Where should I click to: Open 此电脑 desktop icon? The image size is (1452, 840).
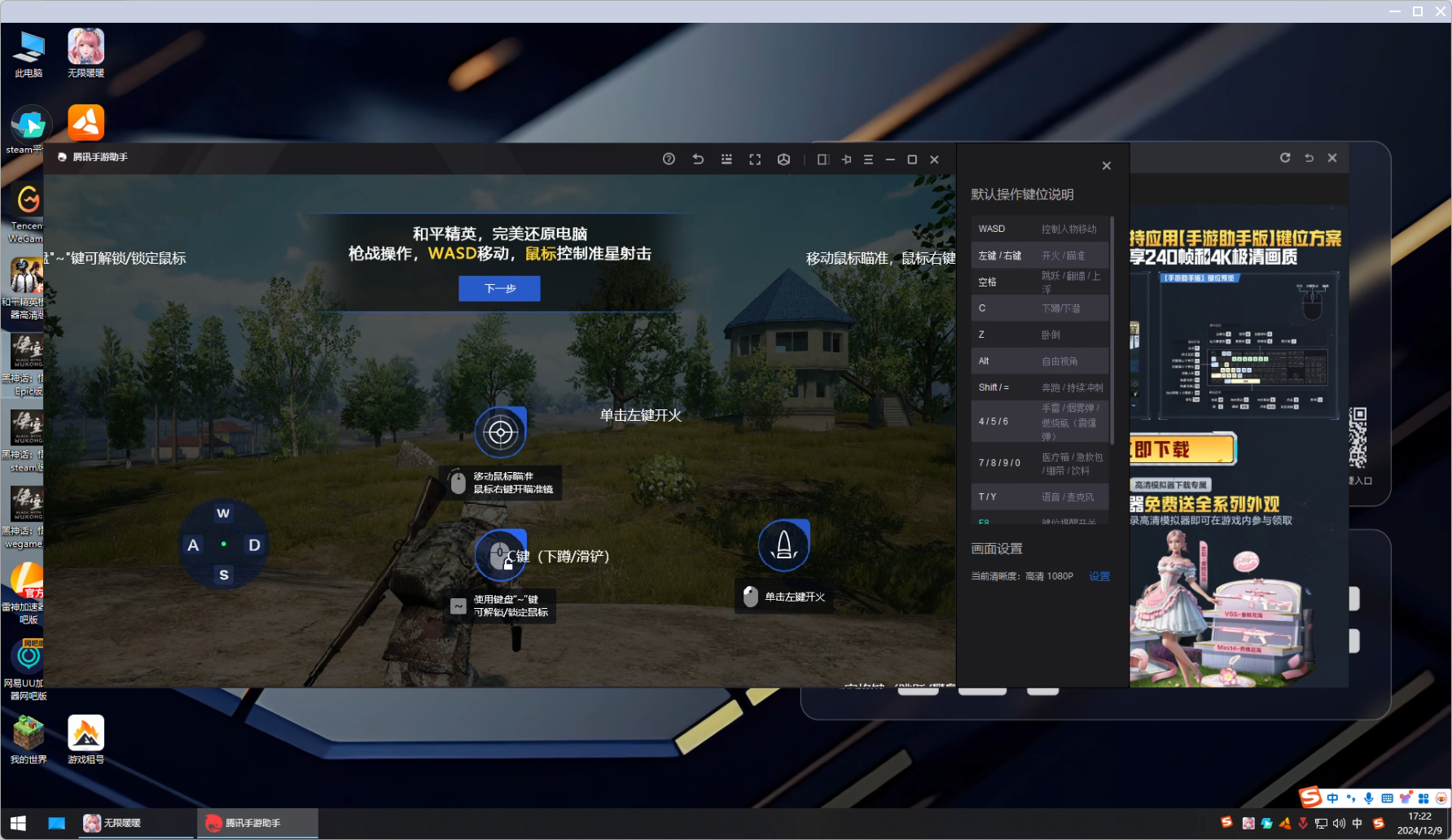click(x=29, y=54)
